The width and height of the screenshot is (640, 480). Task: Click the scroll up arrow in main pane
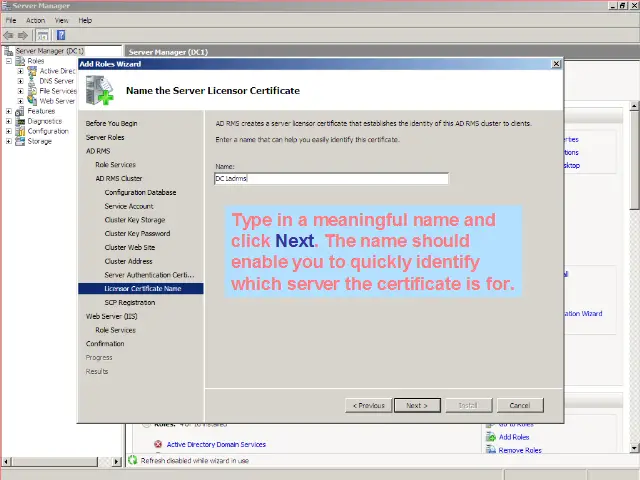click(634, 106)
